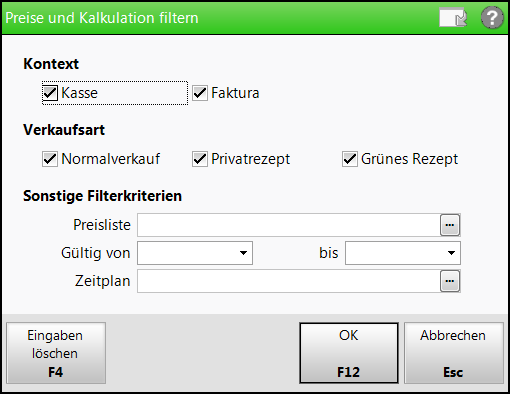Open the Zeitplan browse ellipsis button

coord(450,281)
